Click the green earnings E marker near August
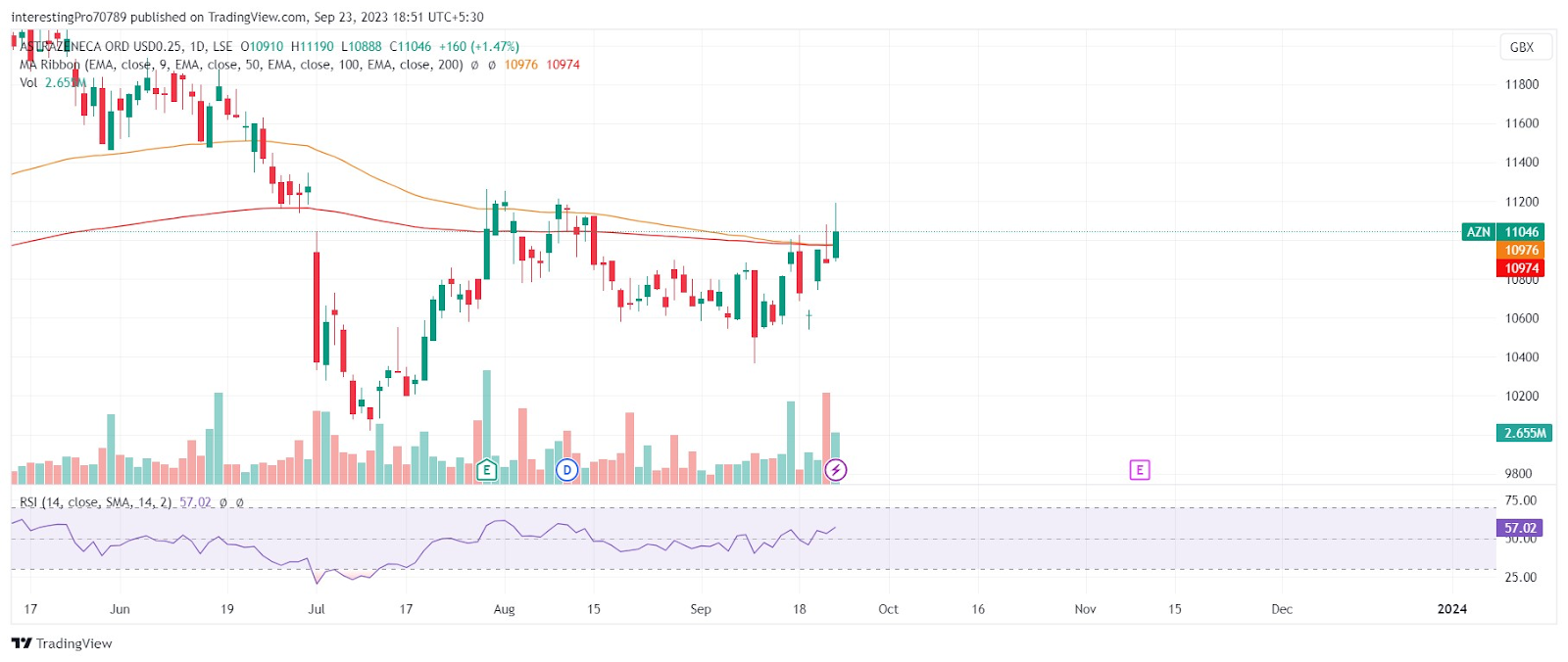This screenshot has height=662, width=1568. click(486, 470)
